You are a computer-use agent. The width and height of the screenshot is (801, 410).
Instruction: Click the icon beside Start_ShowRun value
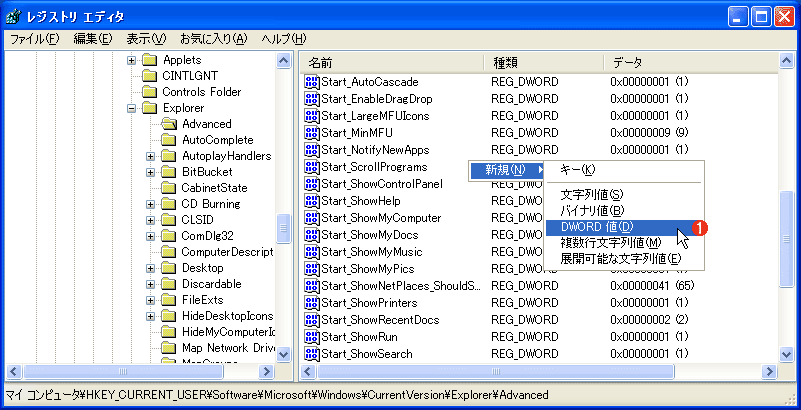312,337
